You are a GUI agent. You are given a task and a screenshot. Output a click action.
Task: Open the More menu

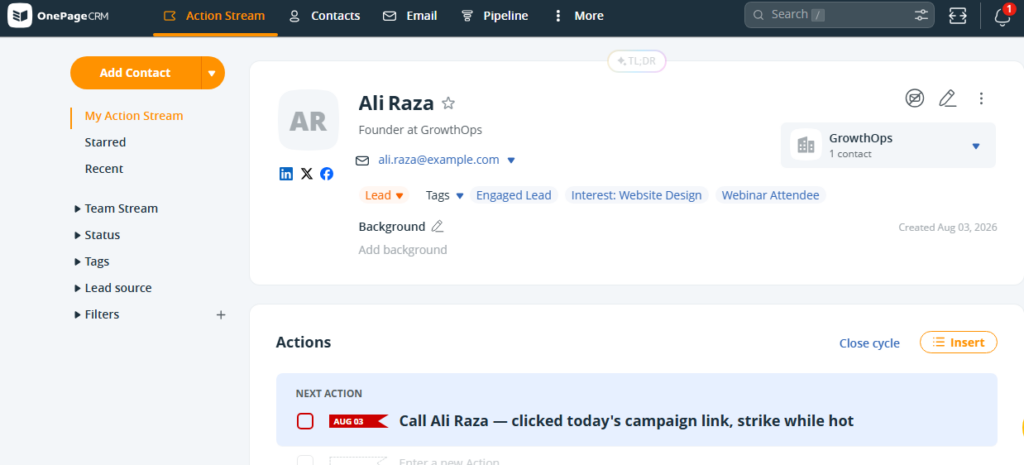(579, 16)
